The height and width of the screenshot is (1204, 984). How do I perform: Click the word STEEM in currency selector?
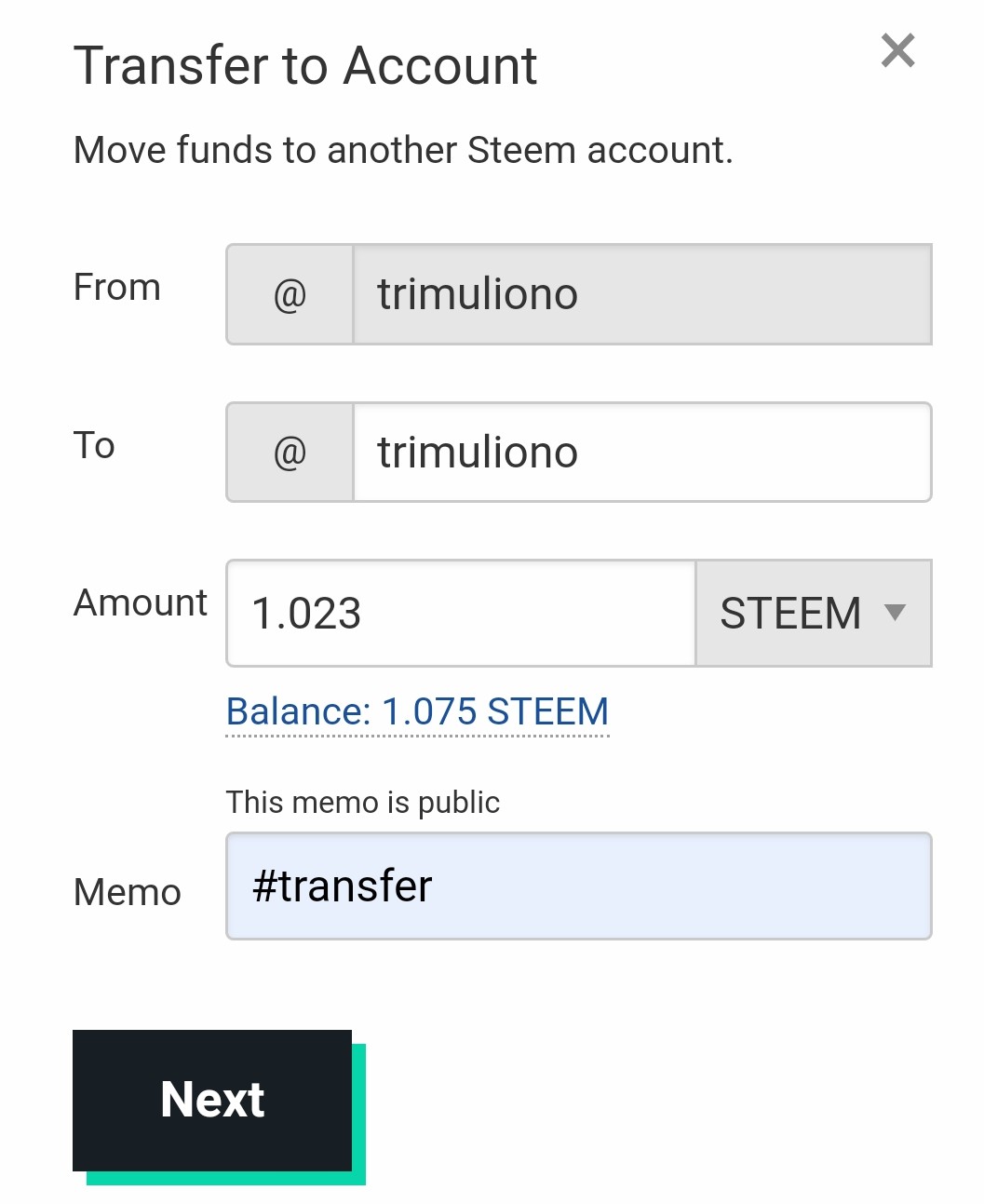(x=790, y=613)
